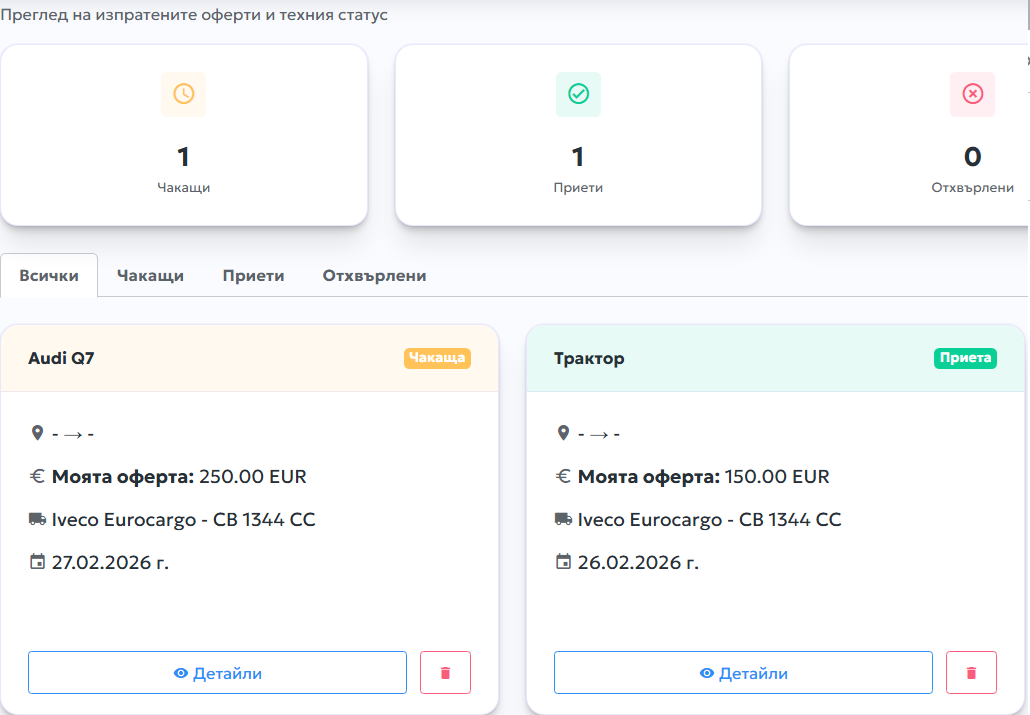Image resolution: width=1030 pixels, height=715 pixels.
Task: Click the calendar icon beside 26.02.2026
Action: pos(563,562)
